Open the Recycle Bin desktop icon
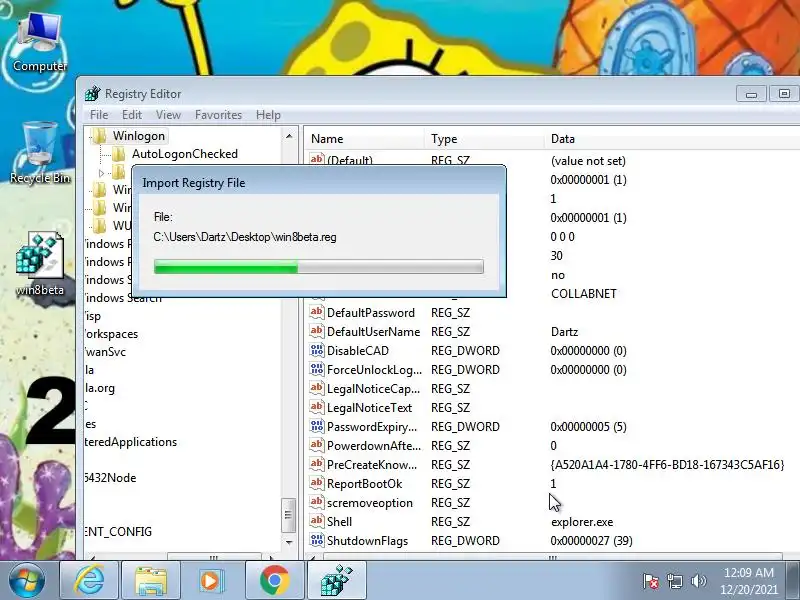 click(40, 152)
